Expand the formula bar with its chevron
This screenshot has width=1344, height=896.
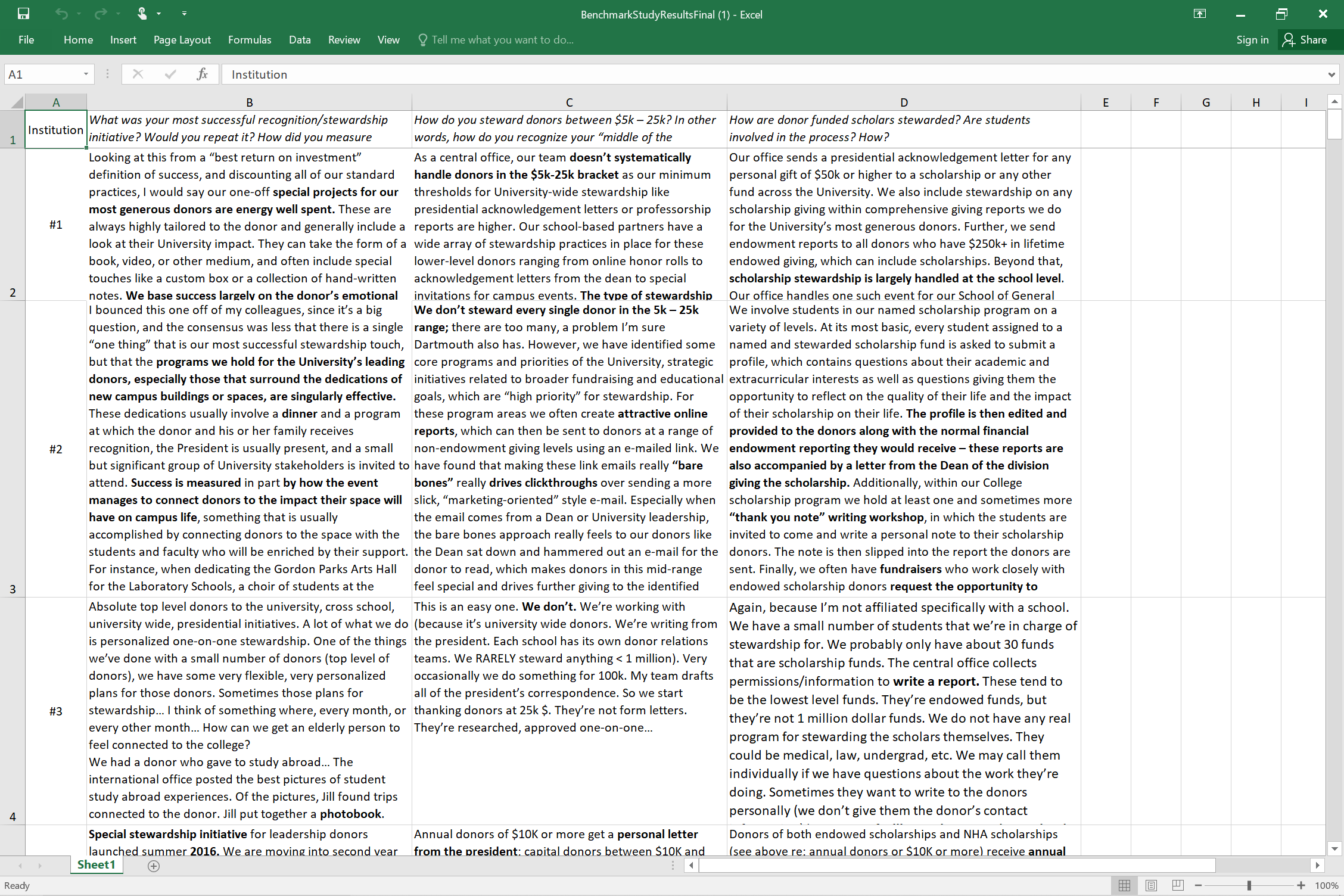pos(1331,74)
